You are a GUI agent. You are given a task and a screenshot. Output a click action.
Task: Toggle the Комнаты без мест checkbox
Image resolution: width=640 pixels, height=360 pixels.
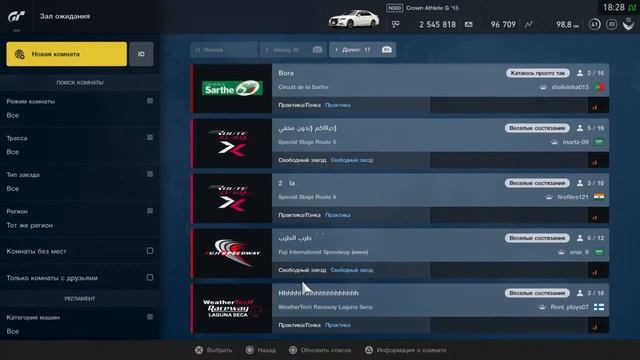[150, 251]
